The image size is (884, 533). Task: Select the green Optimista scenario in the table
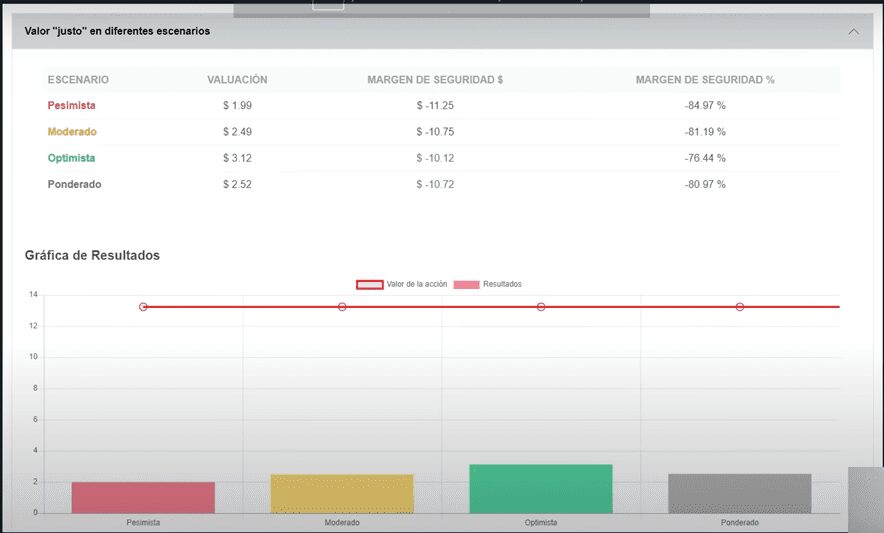pos(73,158)
